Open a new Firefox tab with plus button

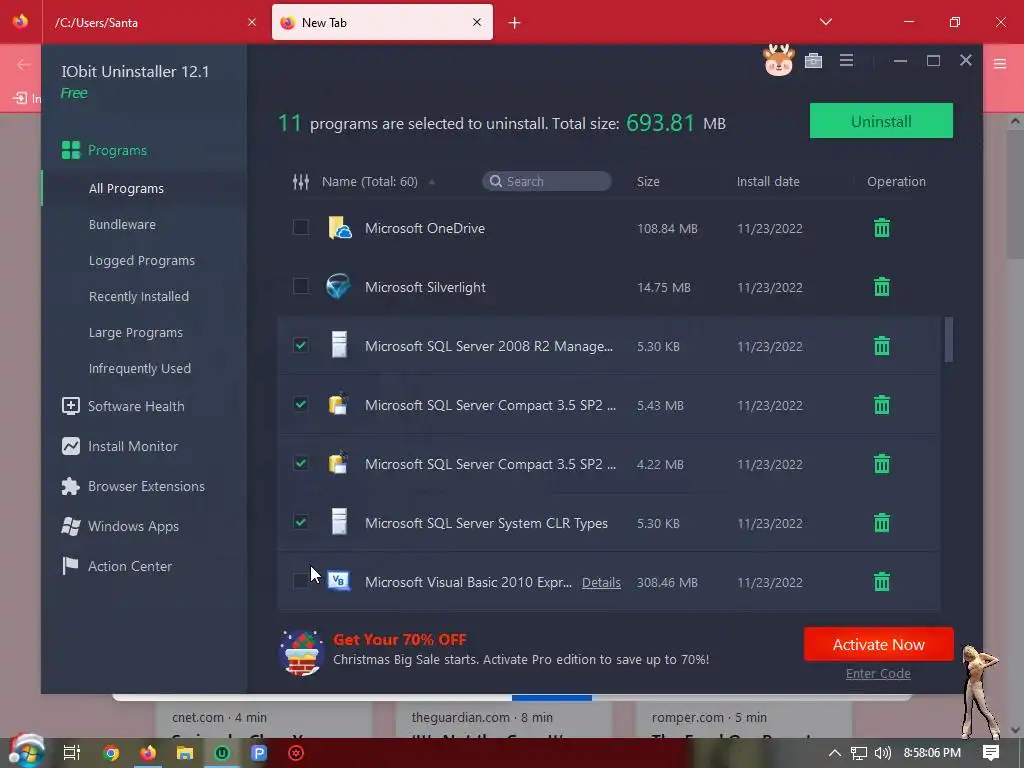[515, 23]
